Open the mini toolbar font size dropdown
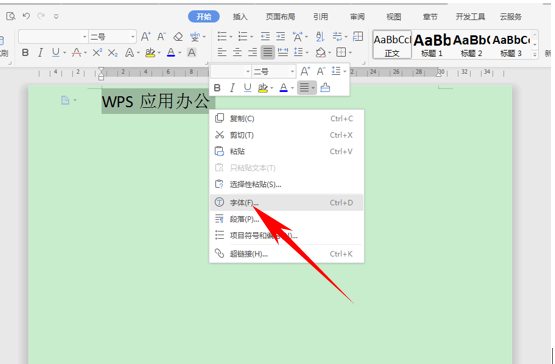This screenshot has width=555, height=364. 292,72
